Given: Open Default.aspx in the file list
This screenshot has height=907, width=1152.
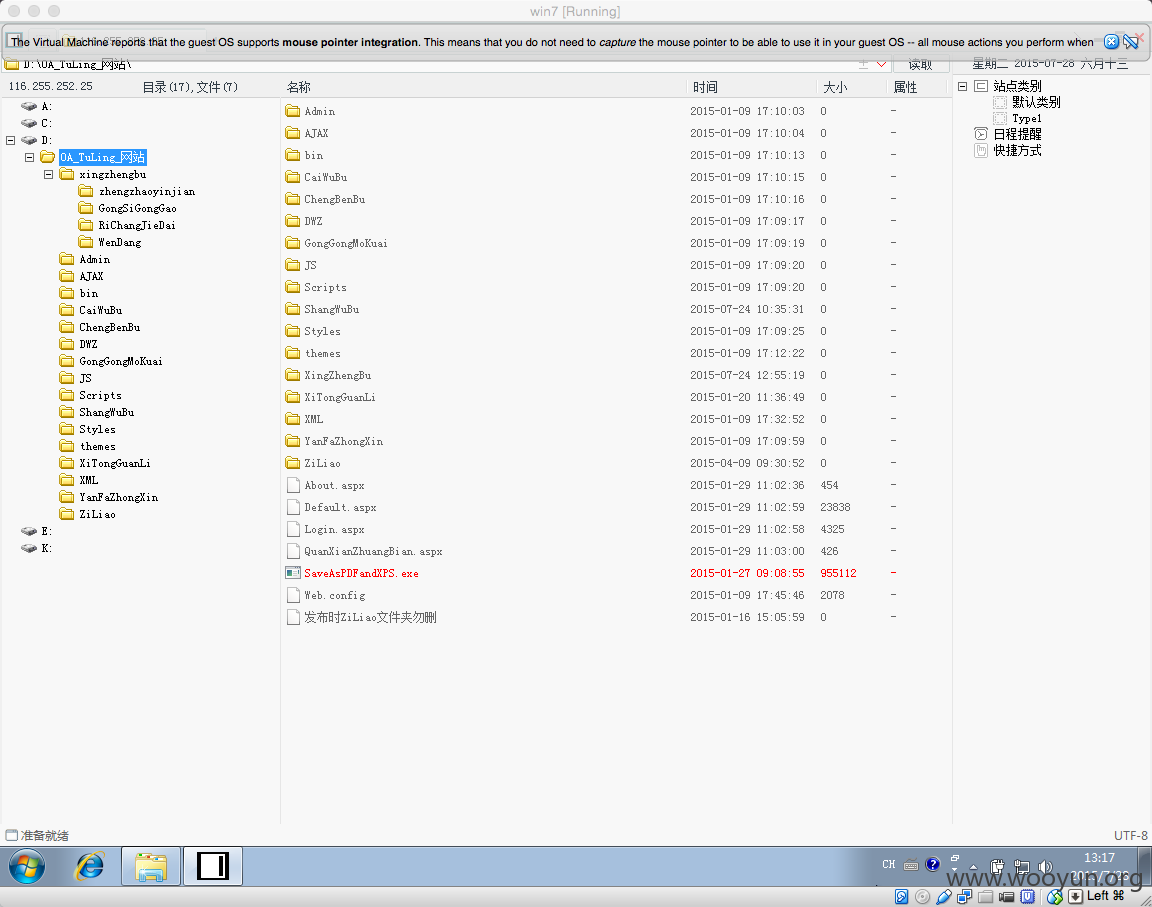Looking at the screenshot, I should pyautogui.click(x=340, y=507).
